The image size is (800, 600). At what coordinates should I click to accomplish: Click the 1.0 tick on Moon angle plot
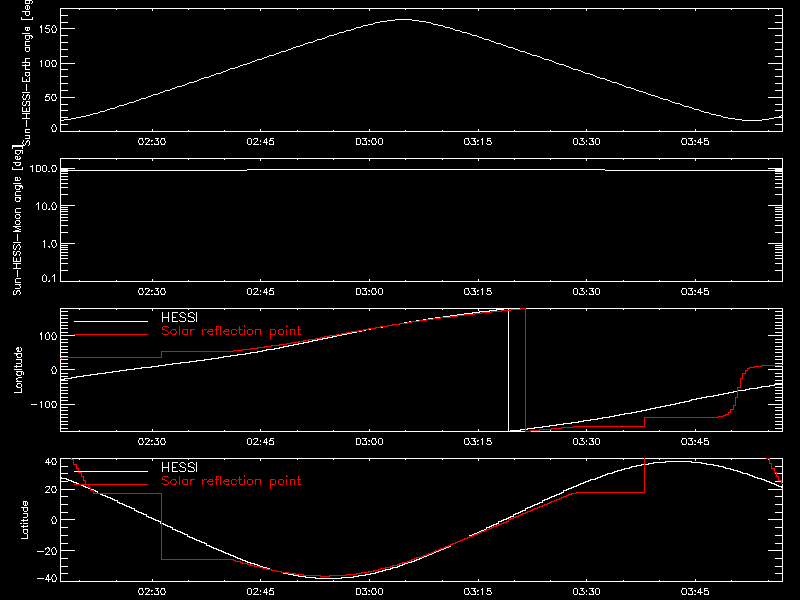pyautogui.click(x=49, y=244)
